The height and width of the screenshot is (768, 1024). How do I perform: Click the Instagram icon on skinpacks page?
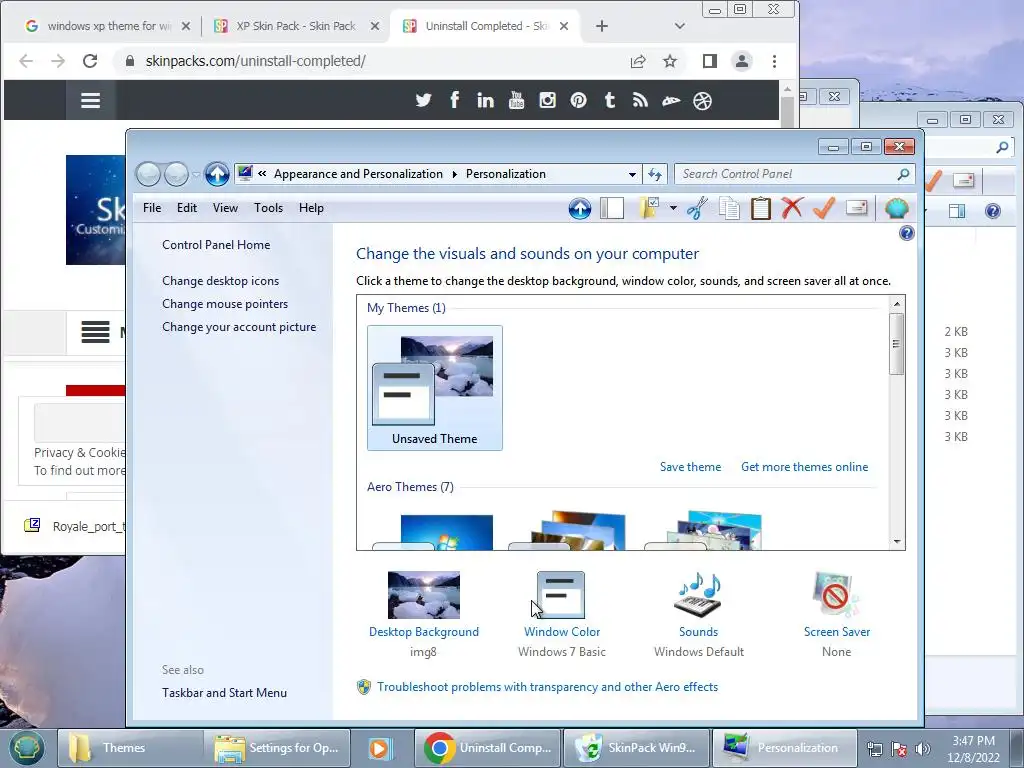click(547, 100)
